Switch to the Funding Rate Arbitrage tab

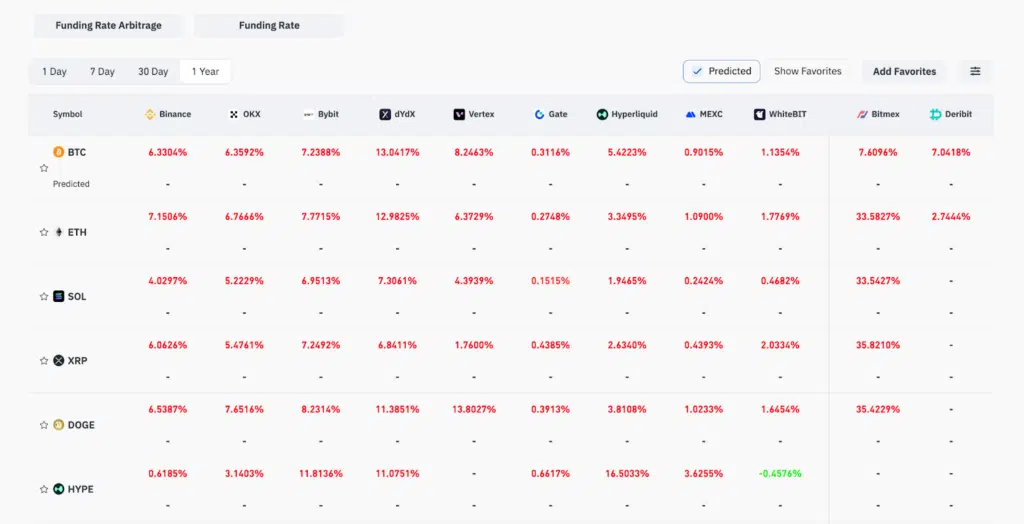[108, 25]
